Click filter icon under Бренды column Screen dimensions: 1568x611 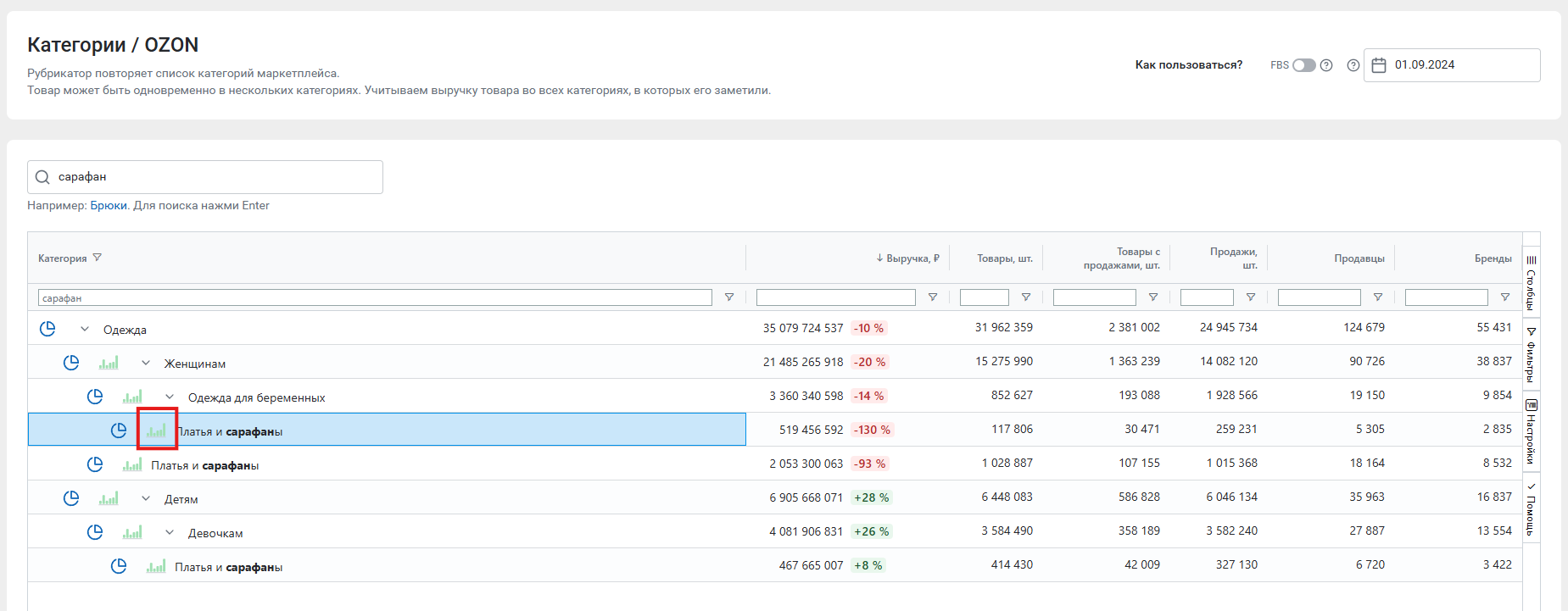coord(1505,297)
